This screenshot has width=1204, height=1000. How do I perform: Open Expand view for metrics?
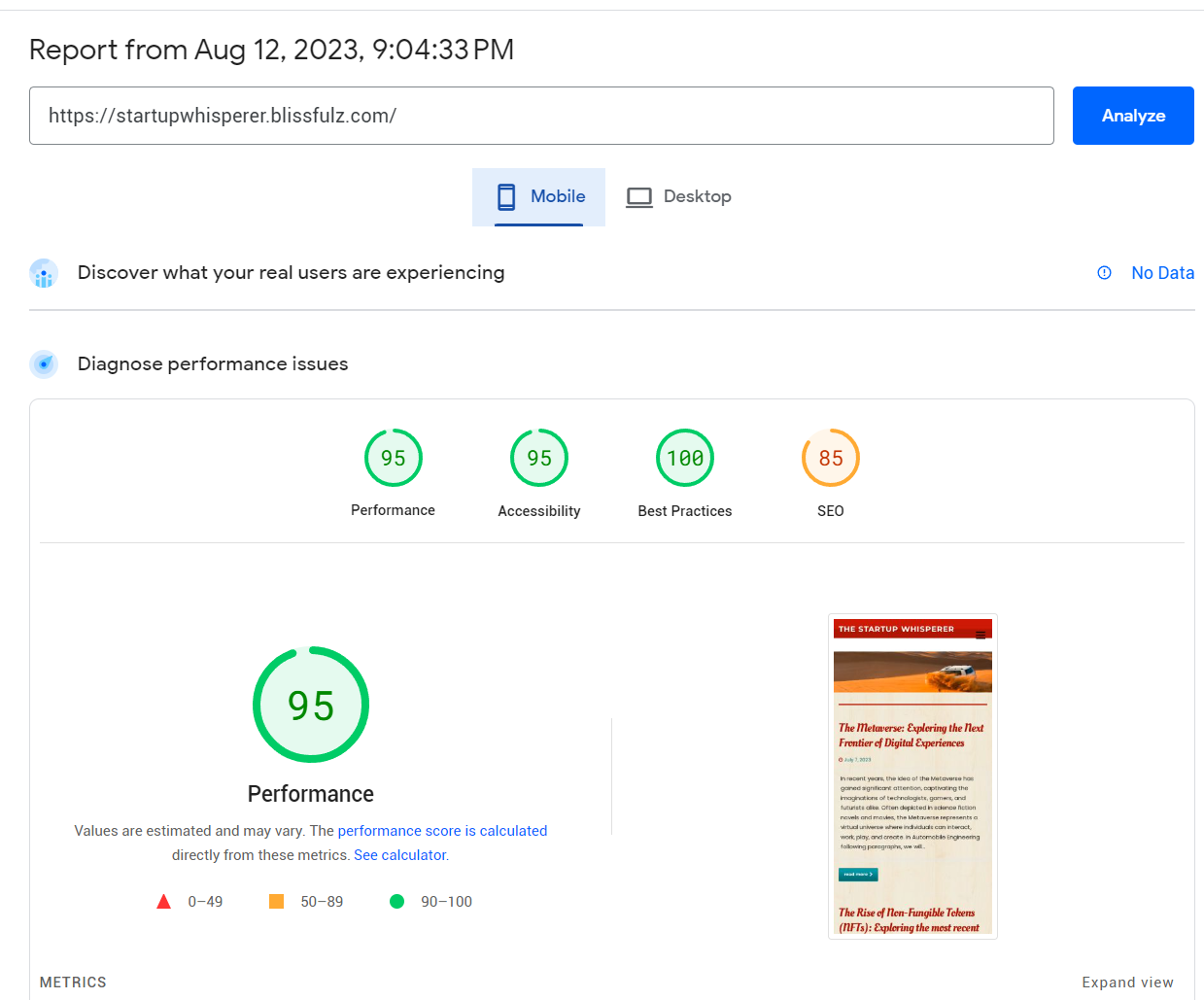(x=1127, y=983)
